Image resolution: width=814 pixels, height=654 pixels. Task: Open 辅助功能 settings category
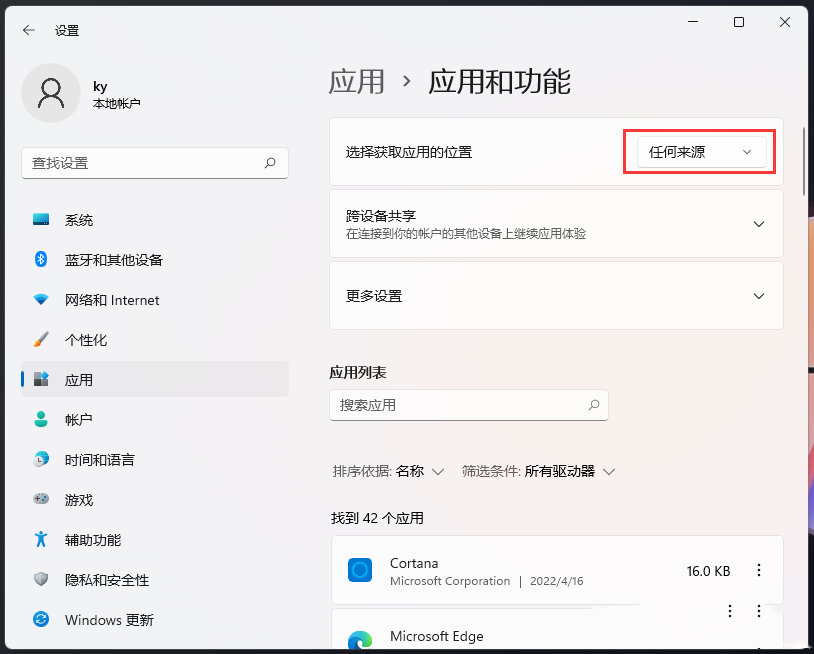coord(90,540)
